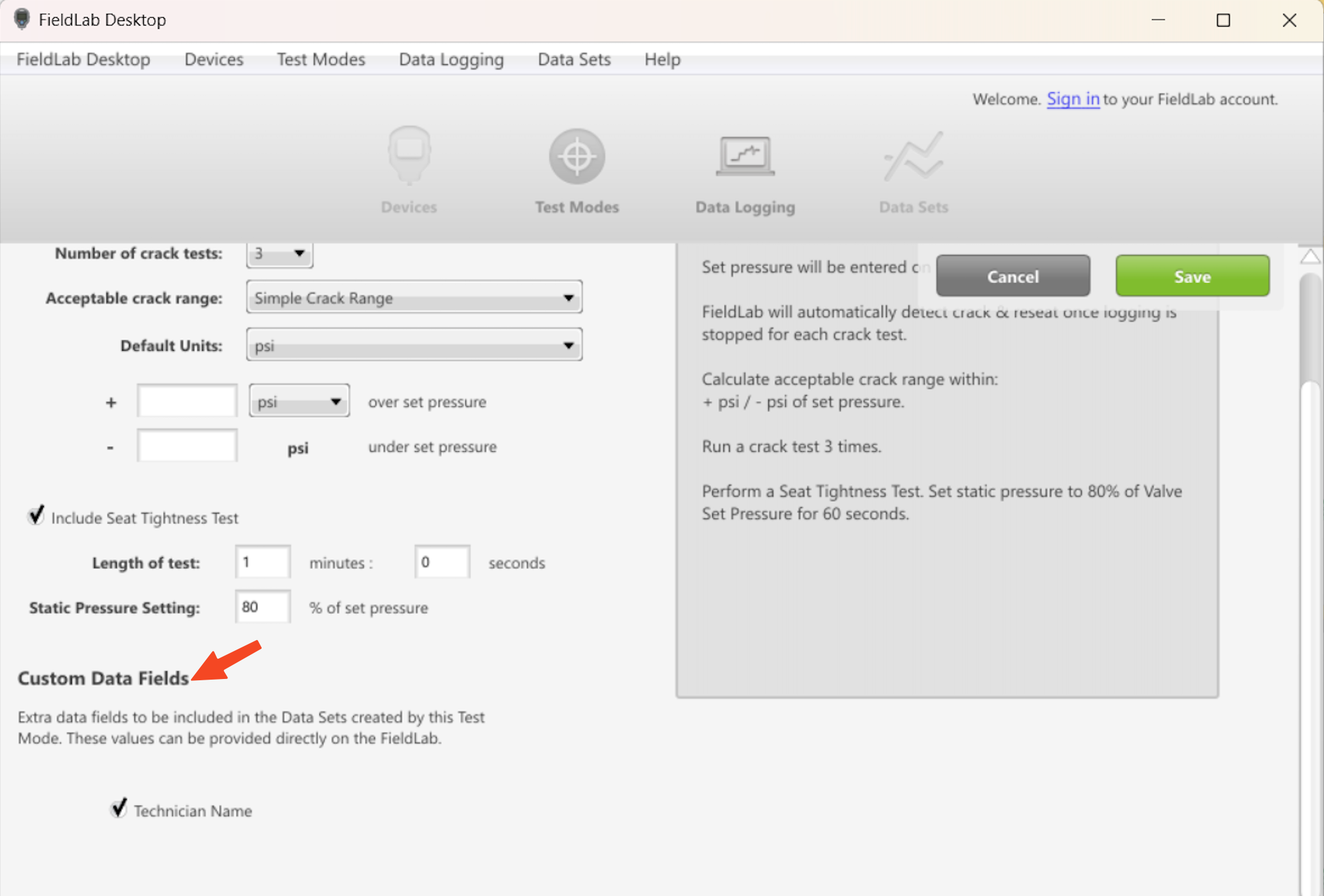Viewport: 1324px width, 896px height.
Task: Open the FieldLab Desktop menu
Action: pyautogui.click(x=83, y=59)
